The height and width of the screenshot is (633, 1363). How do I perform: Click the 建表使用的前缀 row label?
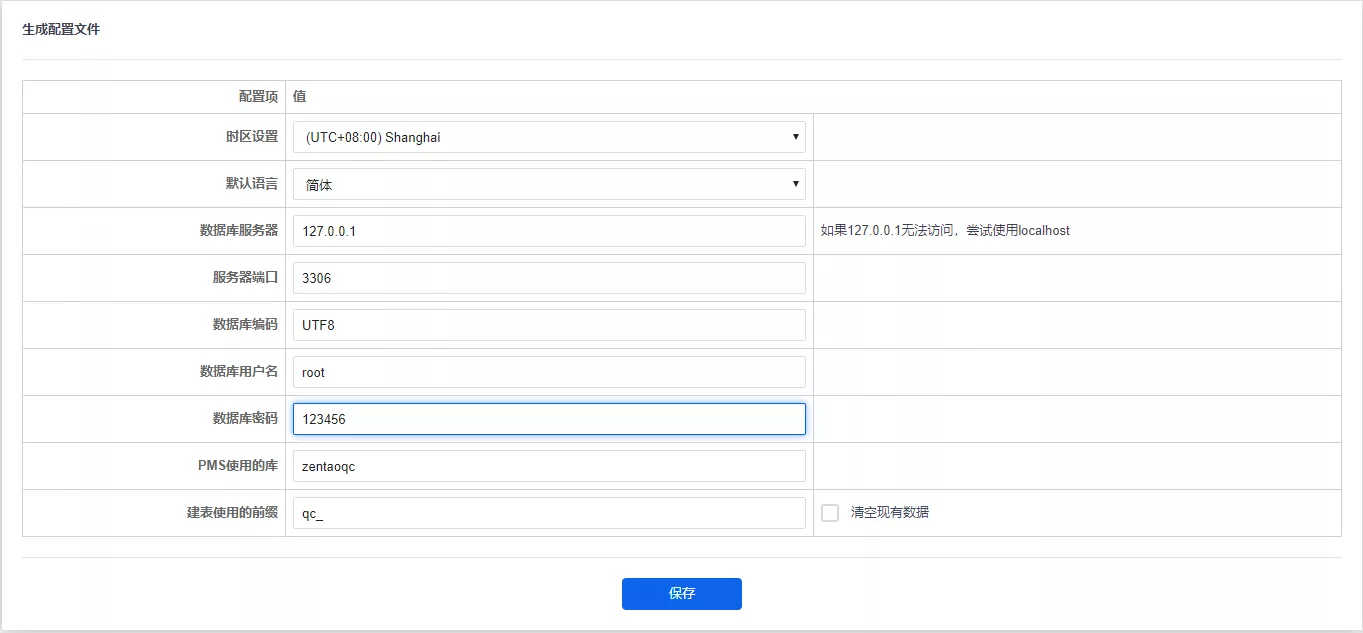point(232,513)
